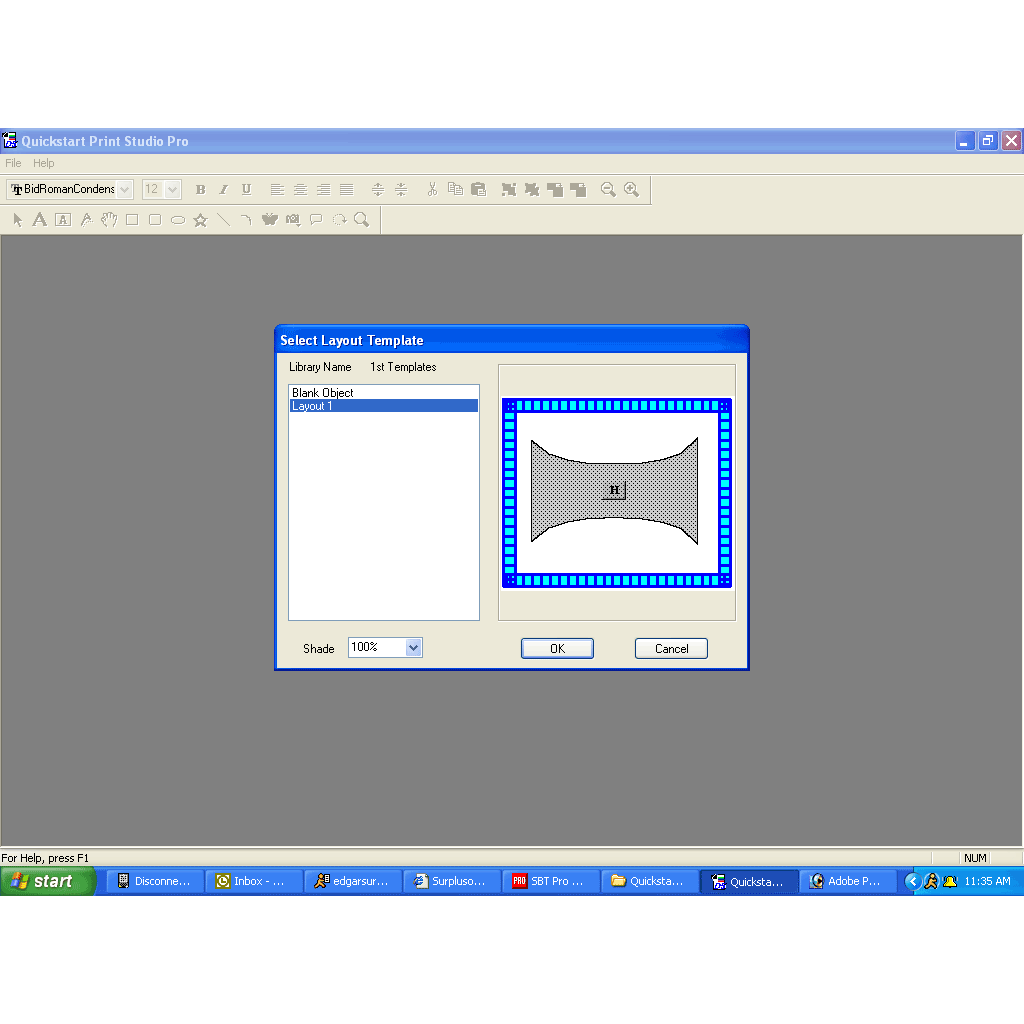This screenshot has height=1024, width=1024.
Task: Click the layout preview thumbnail
Action: pyautogui.click(x=616, y=492)
